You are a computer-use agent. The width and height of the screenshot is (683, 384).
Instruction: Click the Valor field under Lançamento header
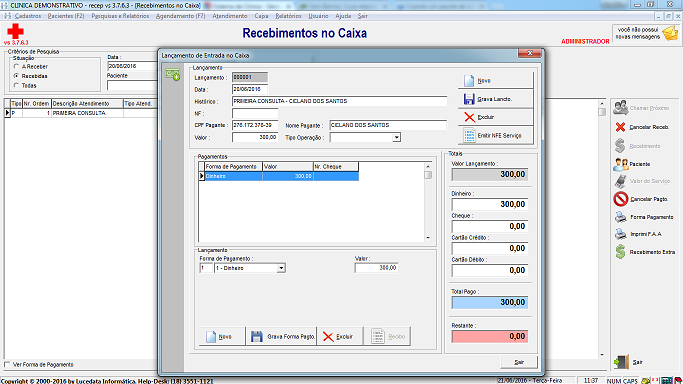[255, 138]
